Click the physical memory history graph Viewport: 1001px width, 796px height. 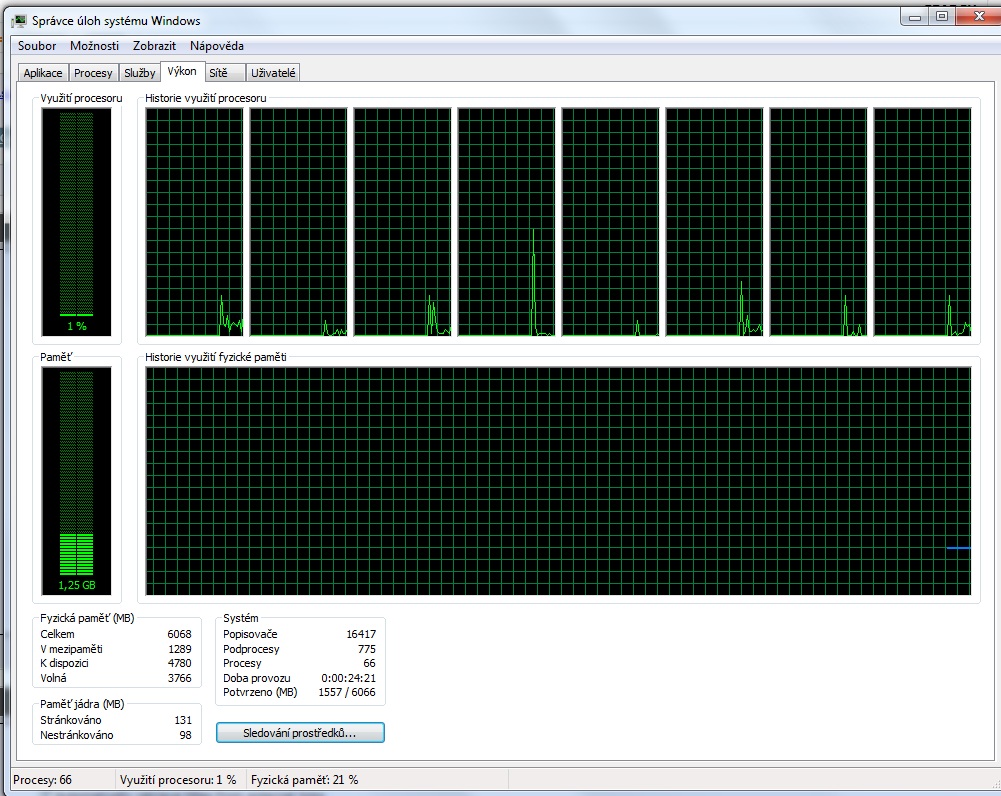(x=559, y=481)
